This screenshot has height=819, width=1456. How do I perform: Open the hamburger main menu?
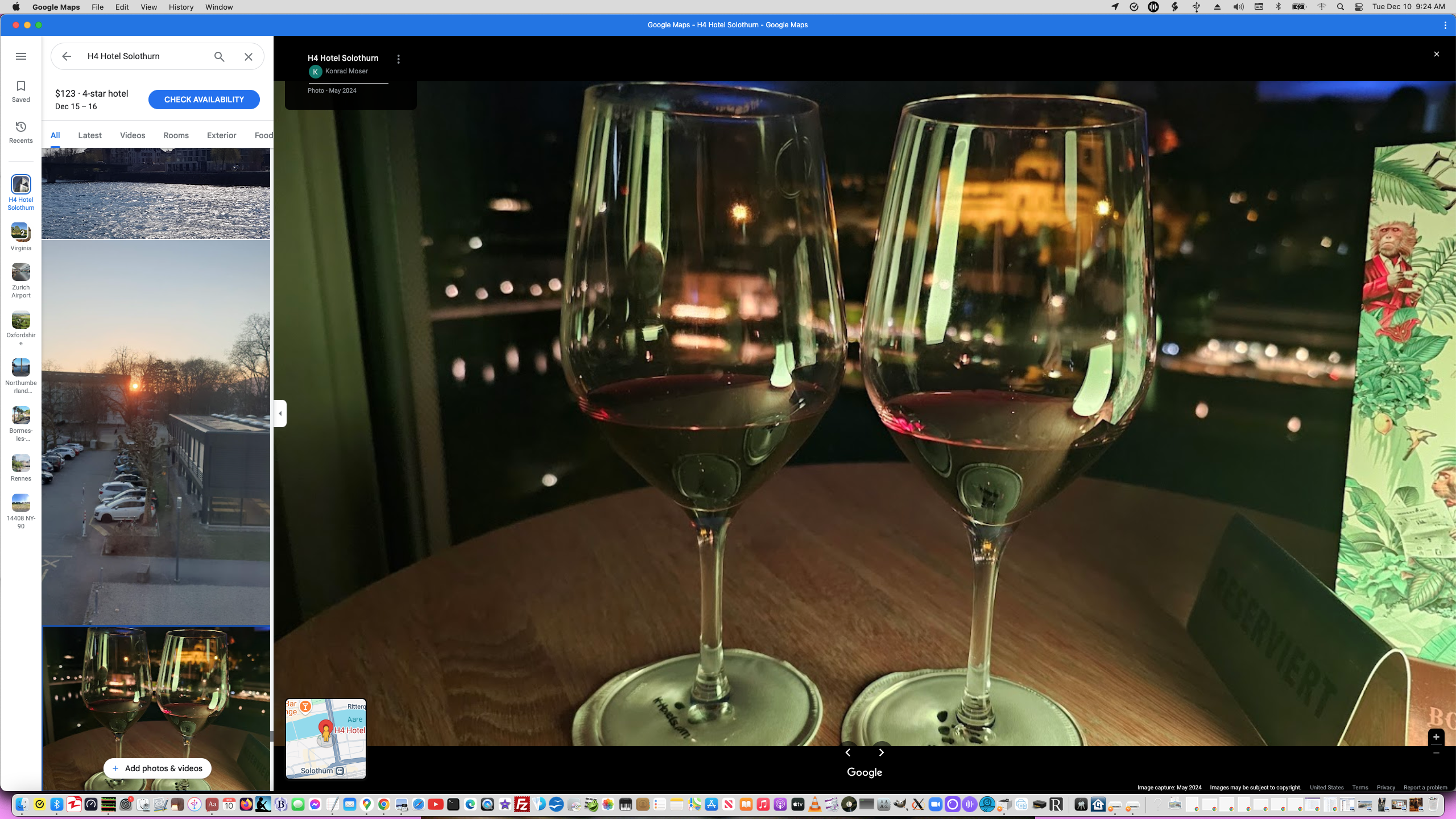[21, 56]
